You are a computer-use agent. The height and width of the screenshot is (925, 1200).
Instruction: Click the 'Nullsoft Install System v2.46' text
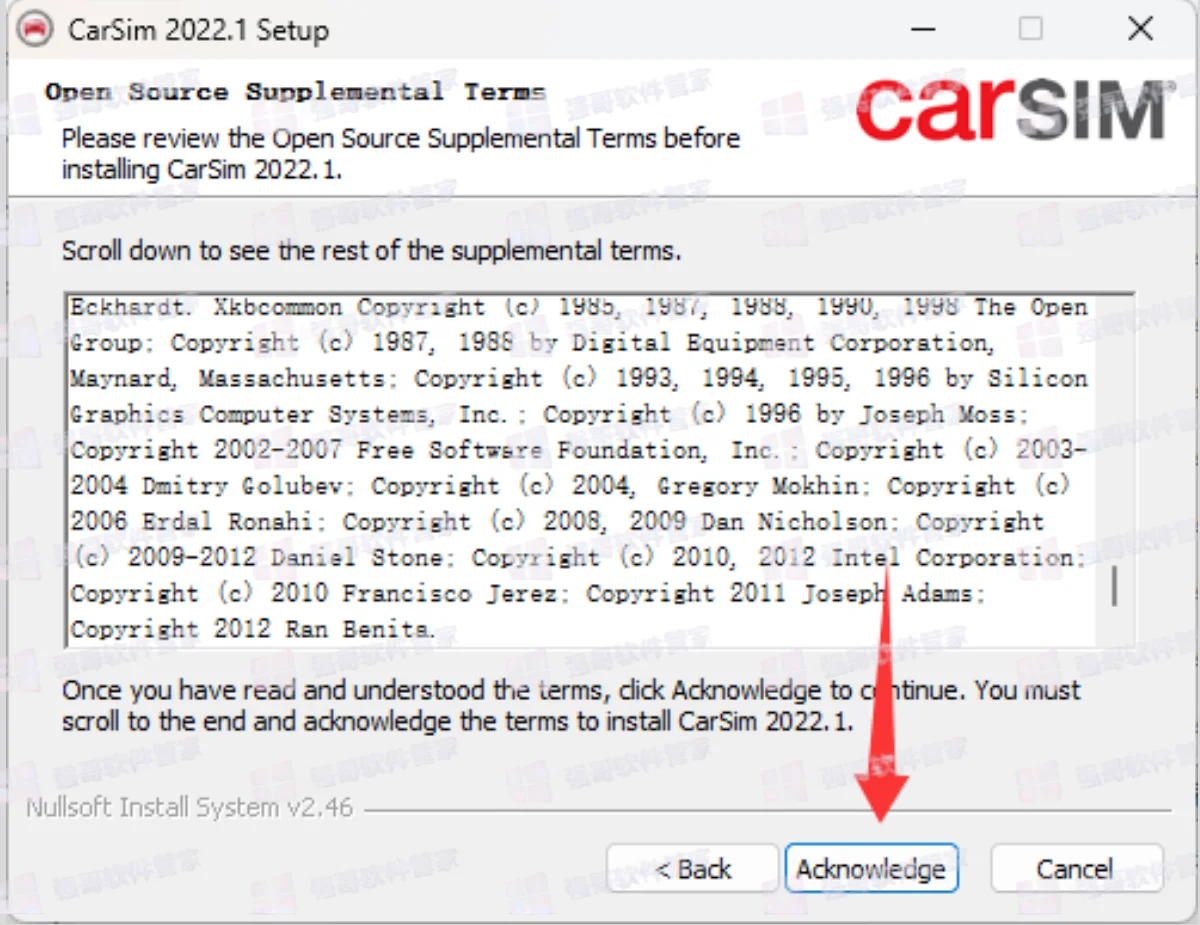(x=190, y=807)
